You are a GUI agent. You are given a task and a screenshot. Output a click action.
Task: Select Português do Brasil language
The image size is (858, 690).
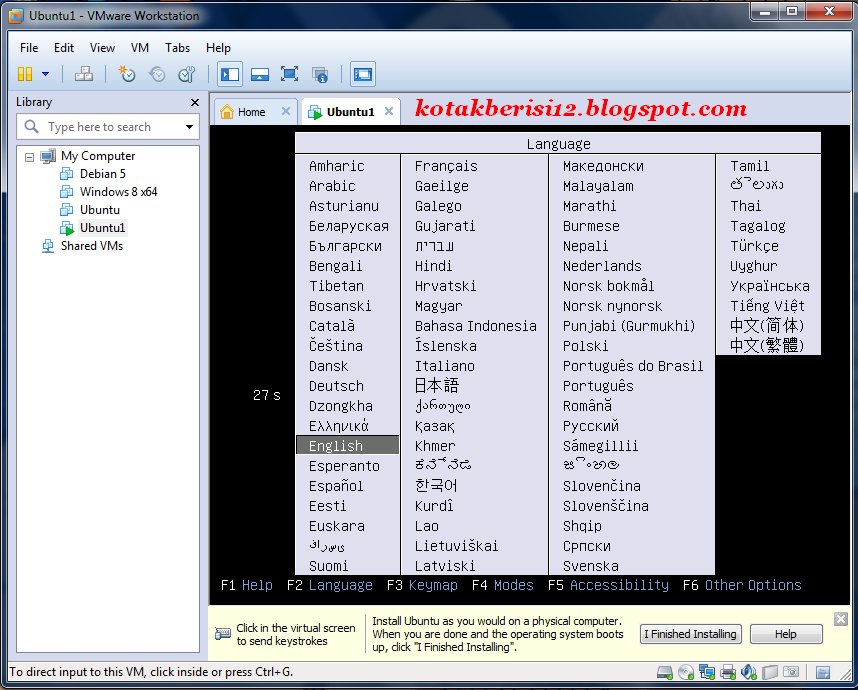click(x=633, y=366)
